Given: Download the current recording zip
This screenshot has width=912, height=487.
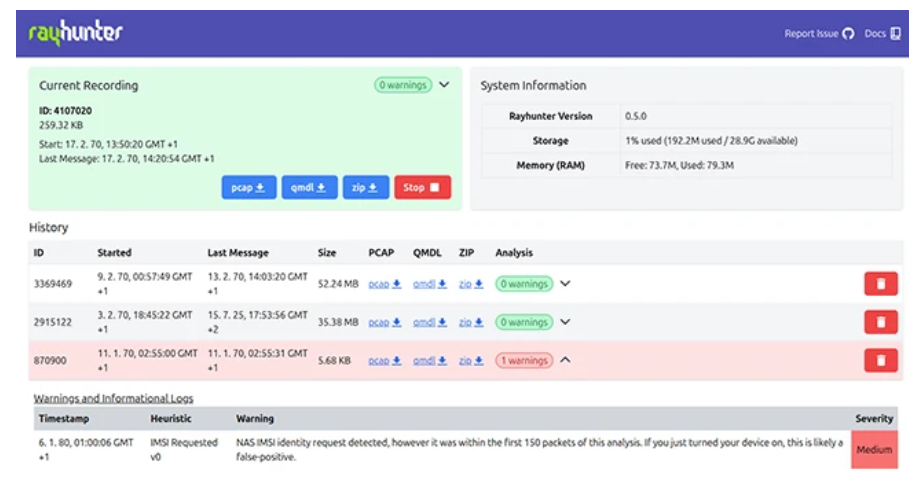Looking at the screenshot, I should tap(366, 187).
